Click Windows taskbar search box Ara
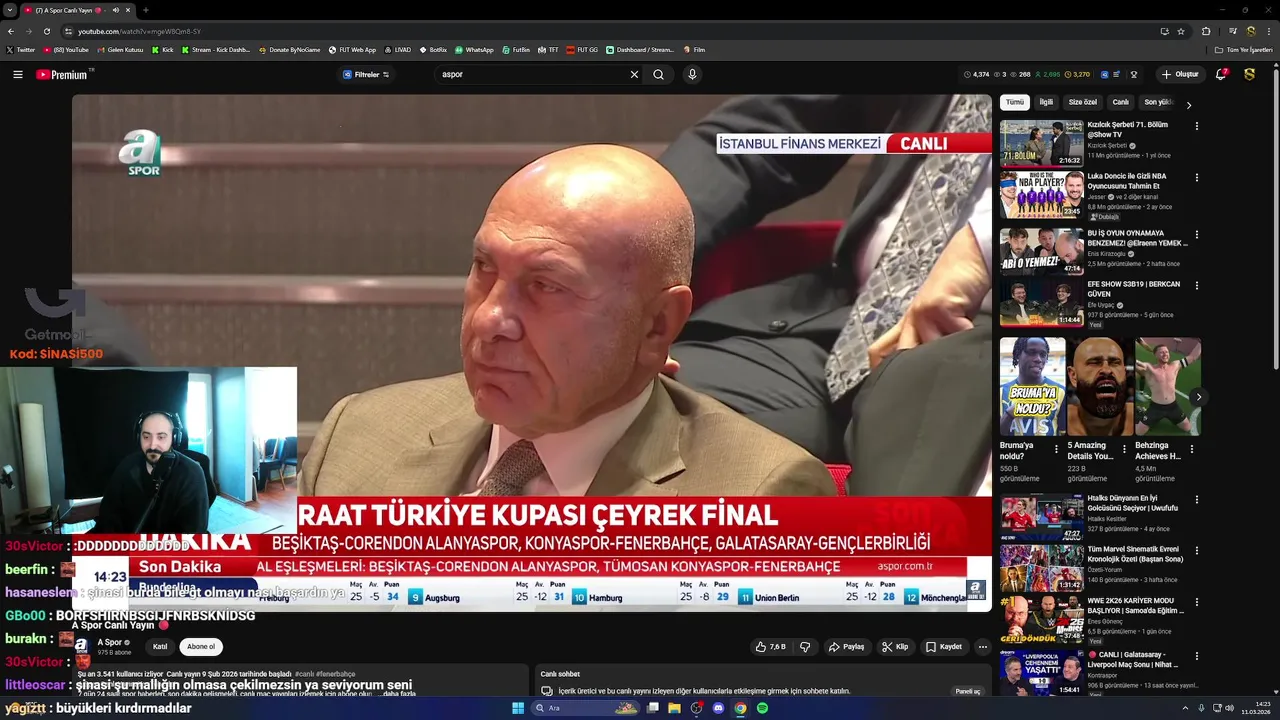The width and height of the screenshot is (1280, 720). pyautogui.click(x=585, y=708)
